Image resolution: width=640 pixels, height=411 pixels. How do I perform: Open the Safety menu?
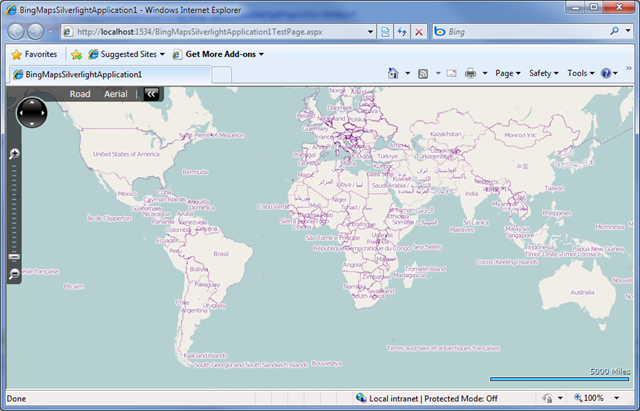coord(544,73)
